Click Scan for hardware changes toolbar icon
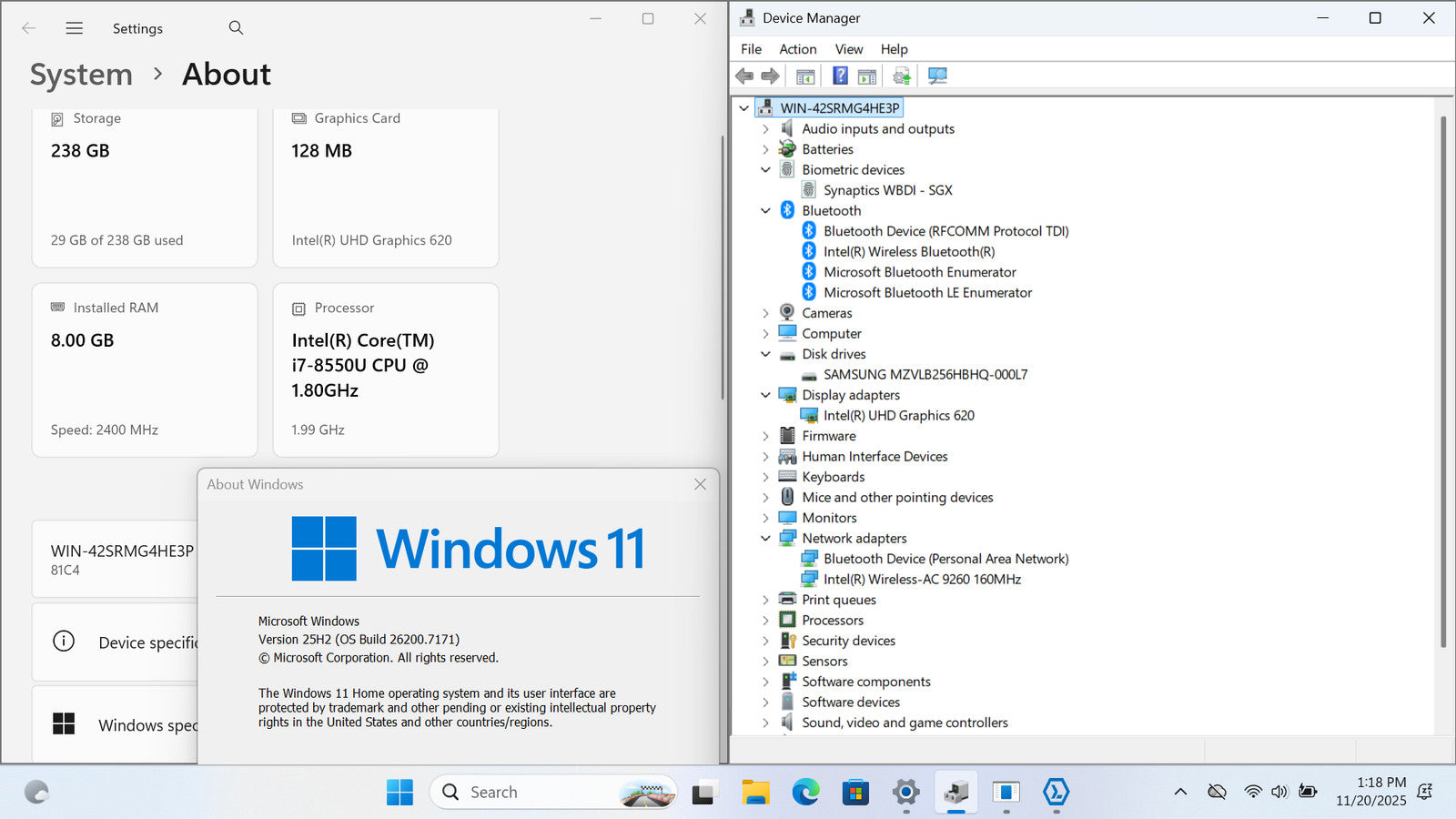This screenshot has height=819, width=1456. pyautogui.click(x=937, y=76)
